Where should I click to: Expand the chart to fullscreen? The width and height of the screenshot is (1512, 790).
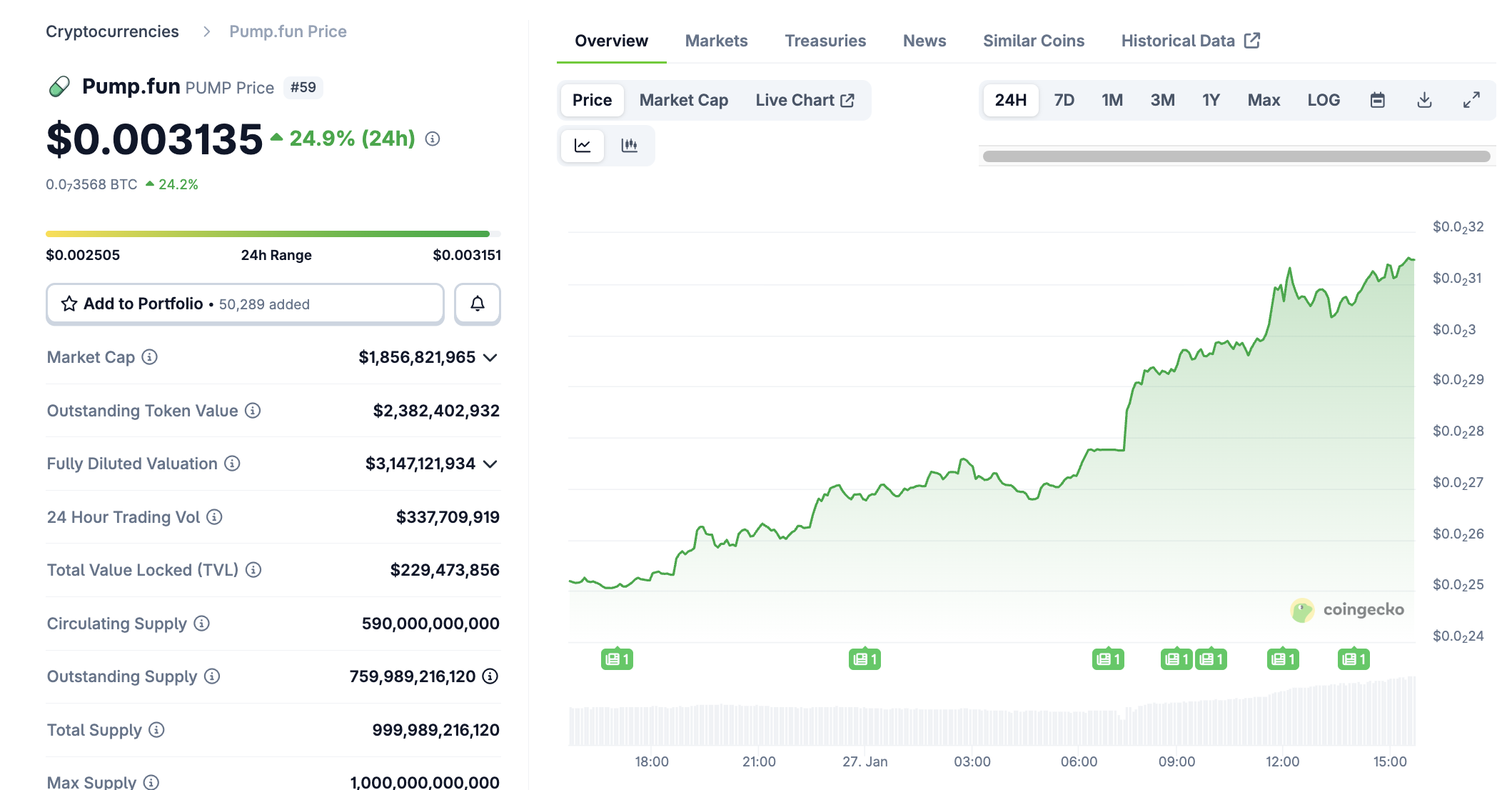(1471, 100)
